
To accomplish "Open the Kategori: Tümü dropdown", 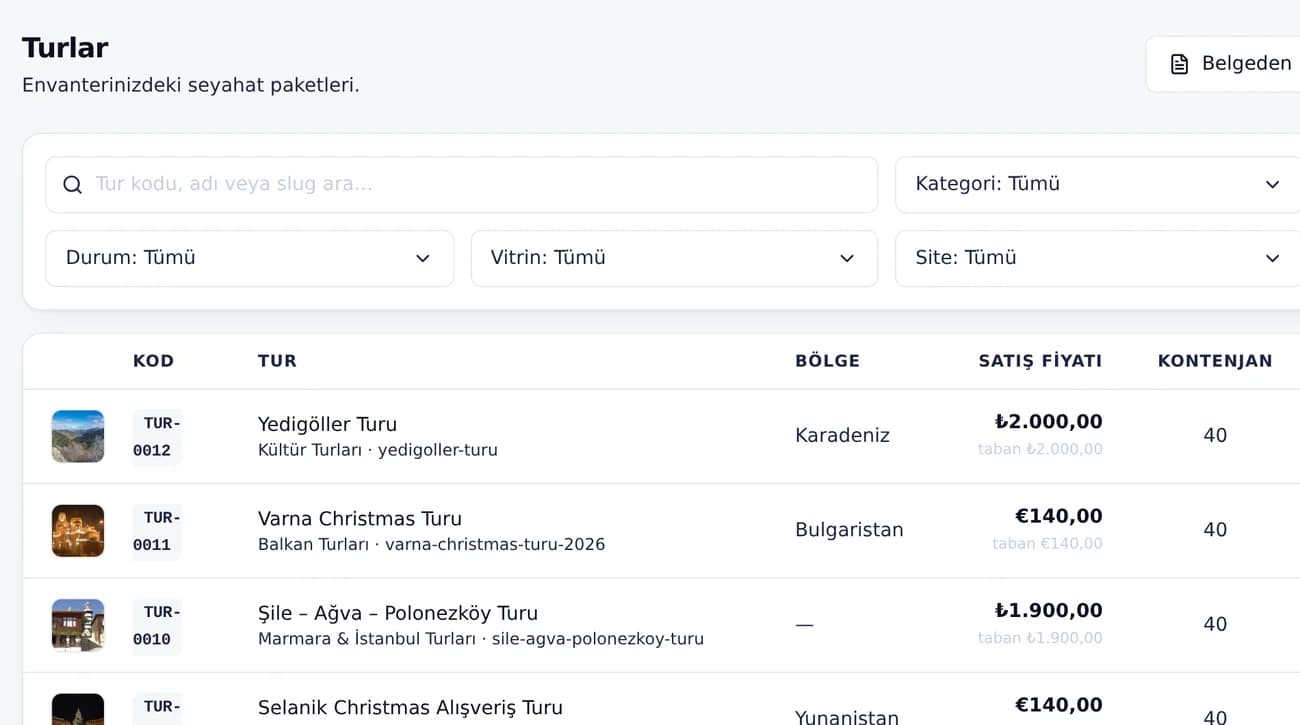I will pos(1098,184).
